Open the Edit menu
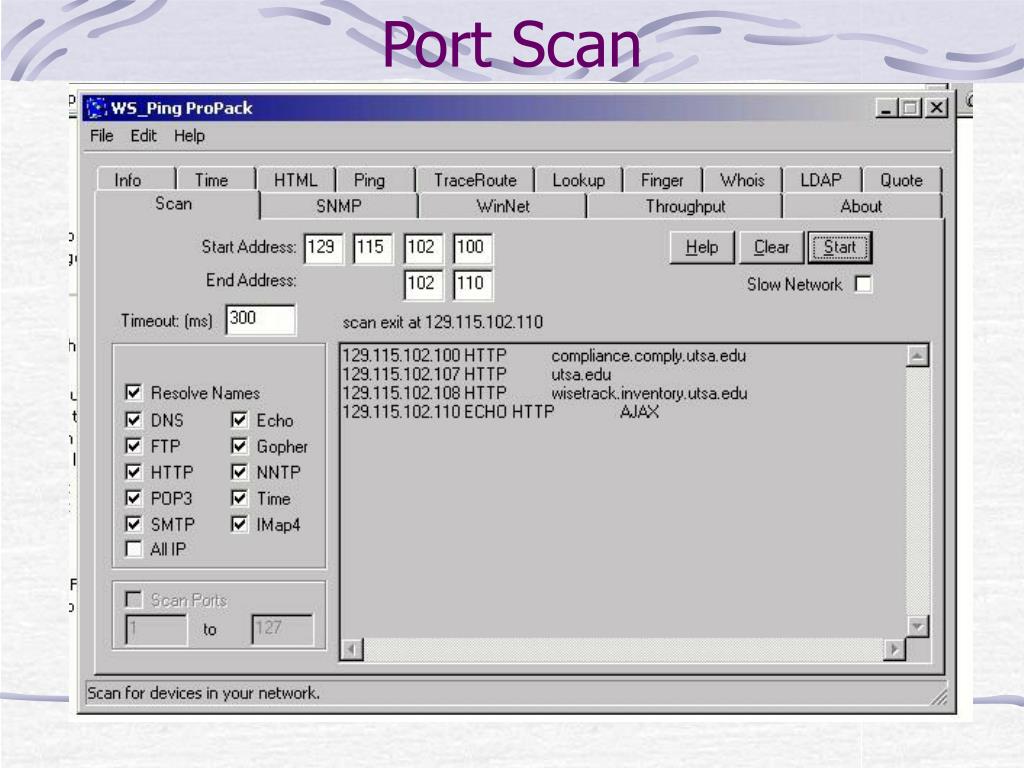This screenshot has height=768, width=1024. coord(143,136)
